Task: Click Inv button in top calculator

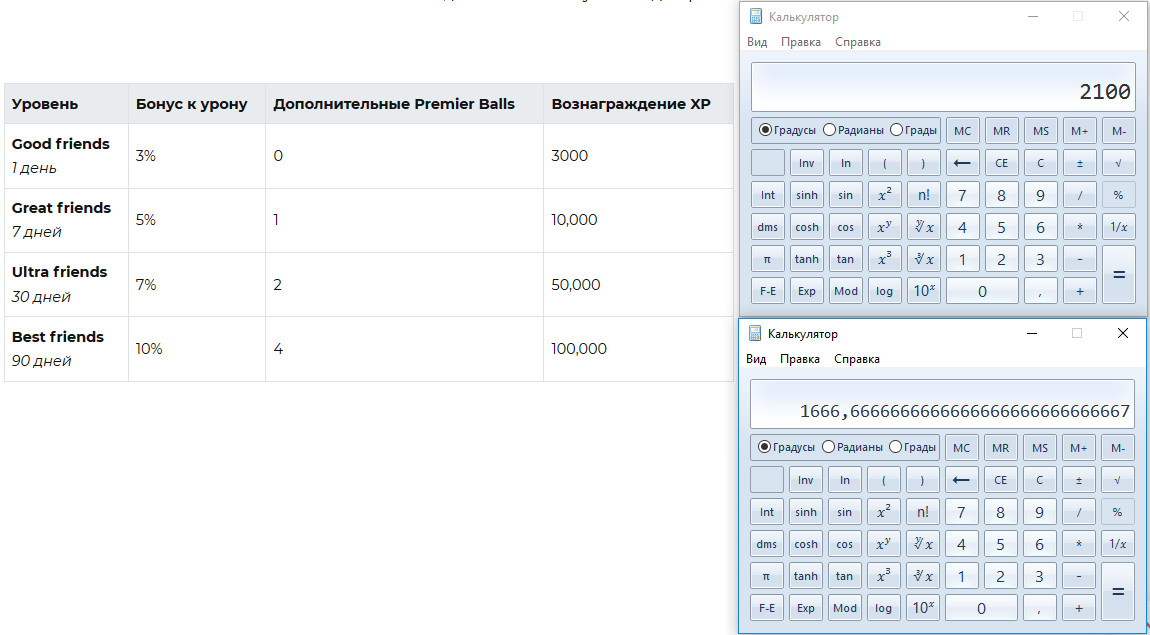Action: (807, 163)
